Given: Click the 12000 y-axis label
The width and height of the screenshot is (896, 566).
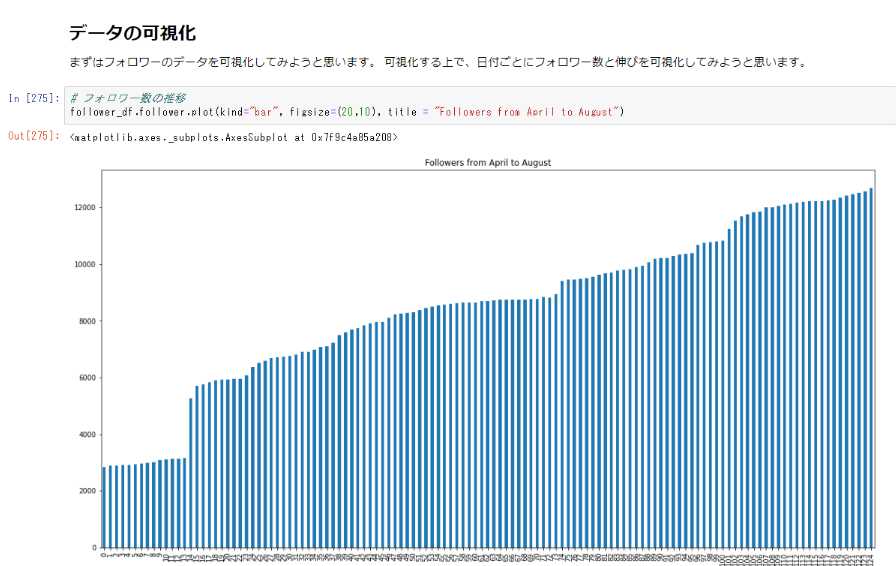Looking at the screenshot, I should click(x=85, y=208).
